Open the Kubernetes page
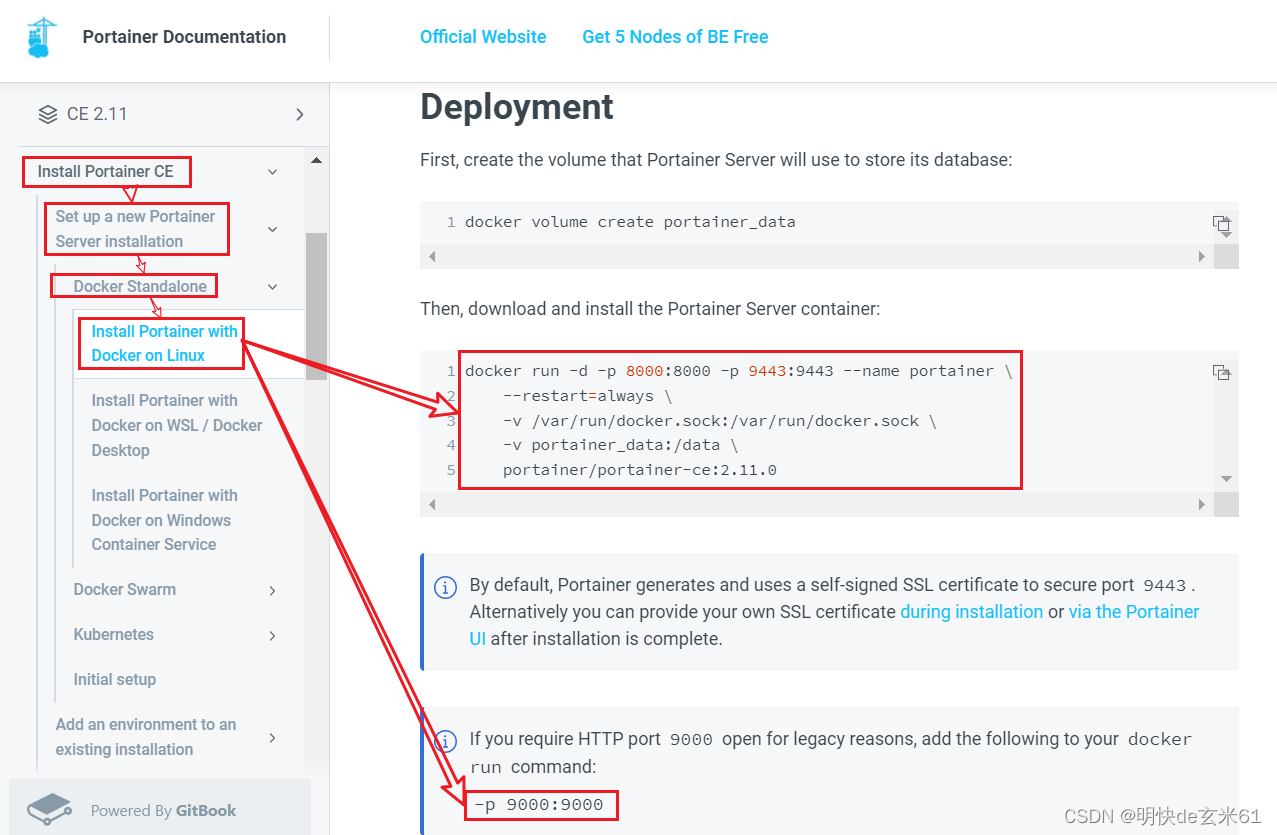Screen dimensions: 1277x835 (x=114, y=634)
